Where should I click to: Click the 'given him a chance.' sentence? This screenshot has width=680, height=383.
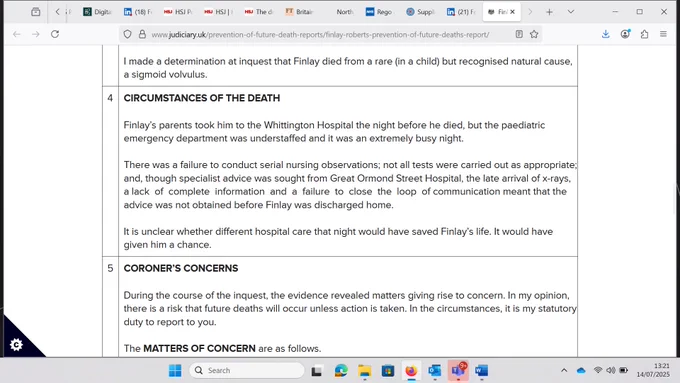[167, 245]
